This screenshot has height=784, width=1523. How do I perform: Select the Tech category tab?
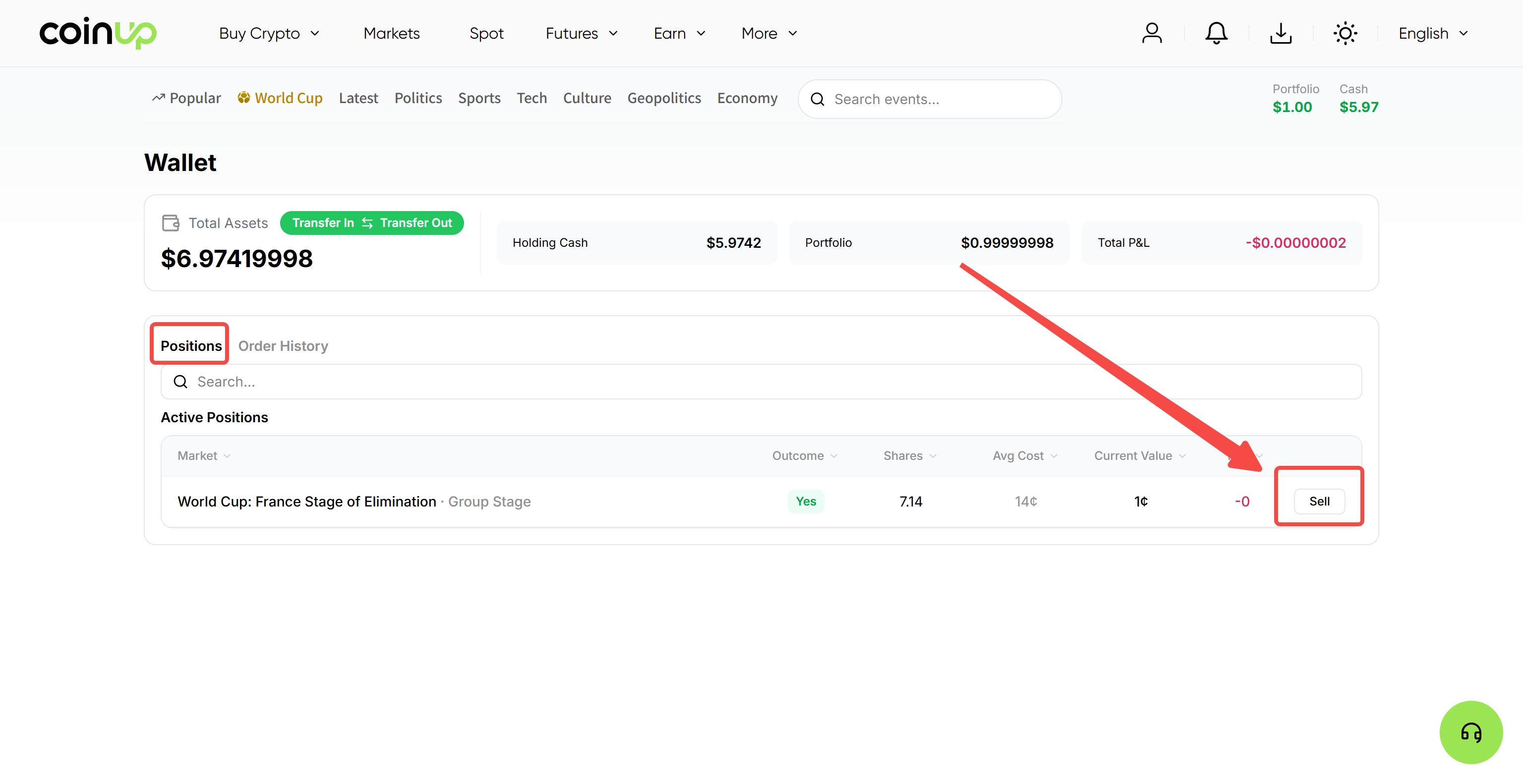(531, 98)
